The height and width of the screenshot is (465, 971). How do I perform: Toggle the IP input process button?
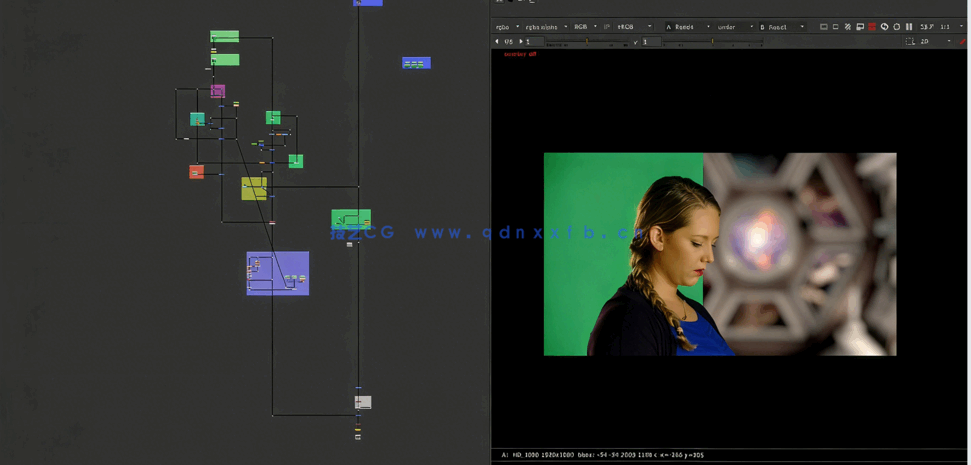click(607, 27)
